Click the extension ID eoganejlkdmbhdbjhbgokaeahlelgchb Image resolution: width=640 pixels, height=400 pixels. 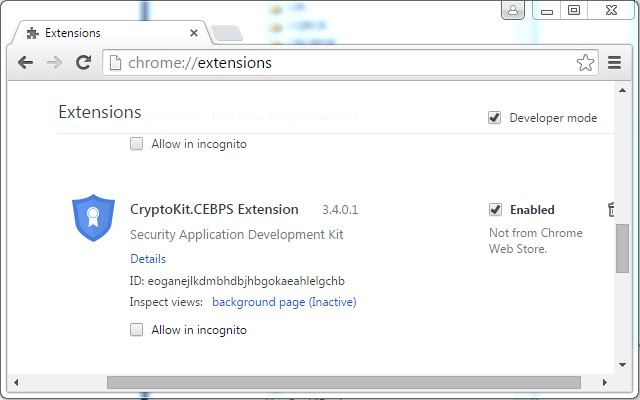point(246,281)
